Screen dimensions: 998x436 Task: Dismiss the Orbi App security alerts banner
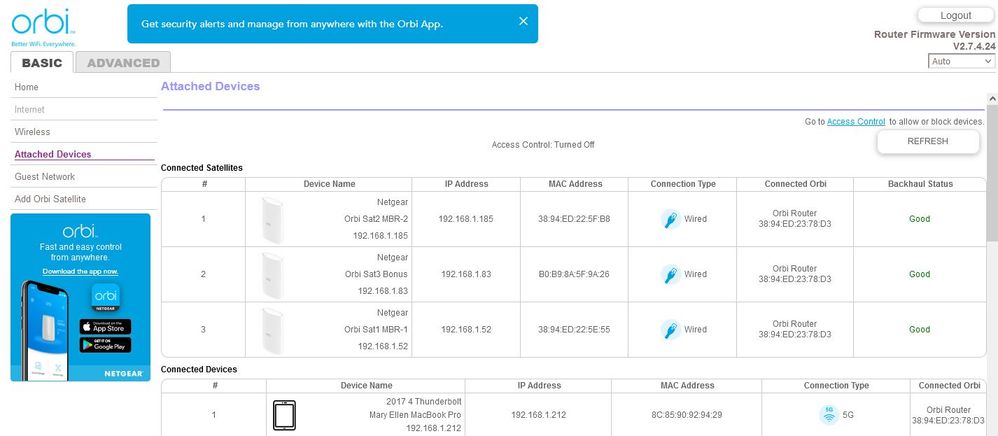(523, 22)
